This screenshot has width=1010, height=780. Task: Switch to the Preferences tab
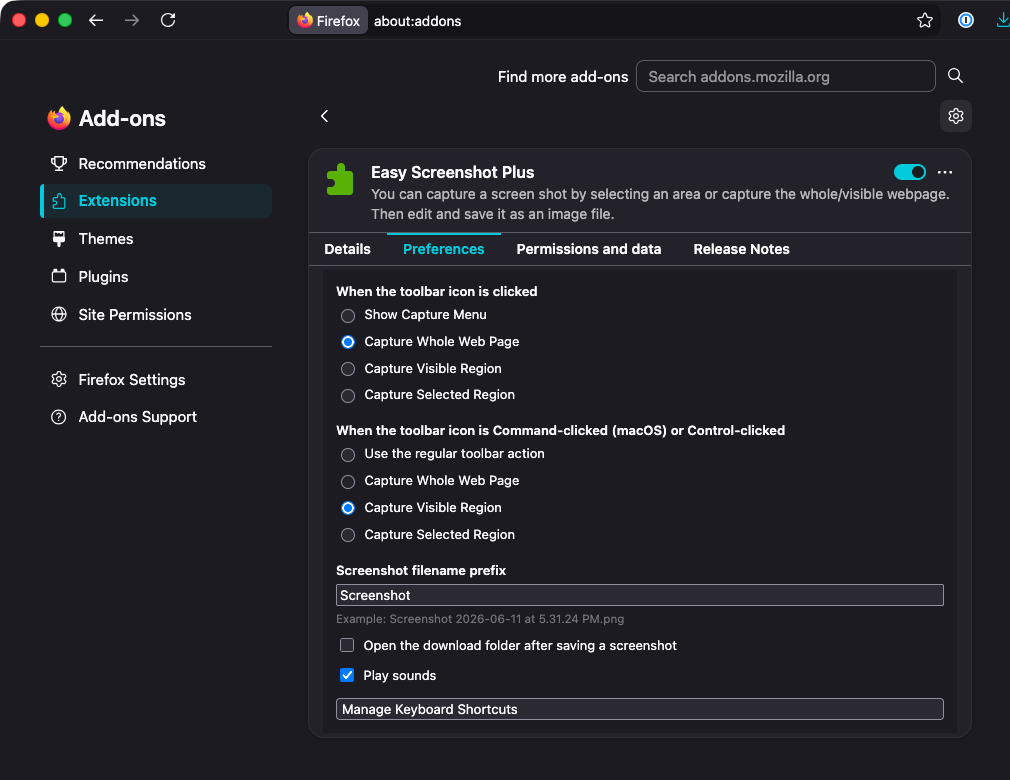point(444,249)
